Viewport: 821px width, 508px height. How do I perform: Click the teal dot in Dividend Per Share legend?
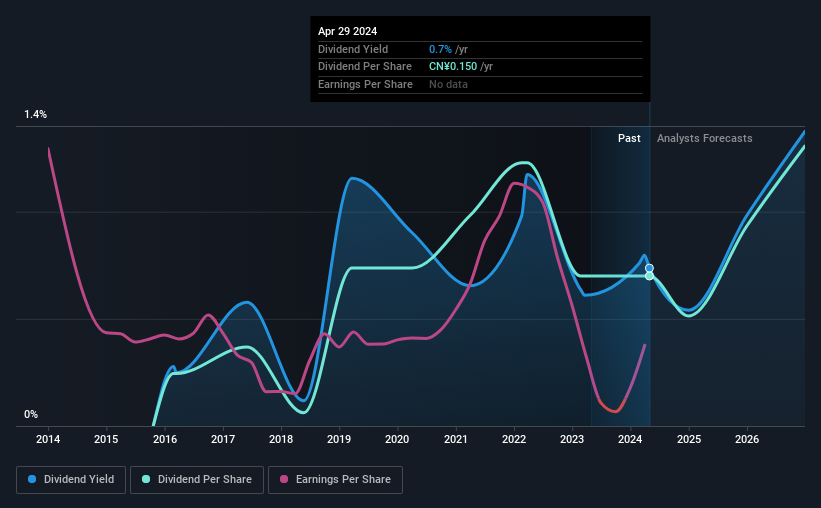(146, 479)
